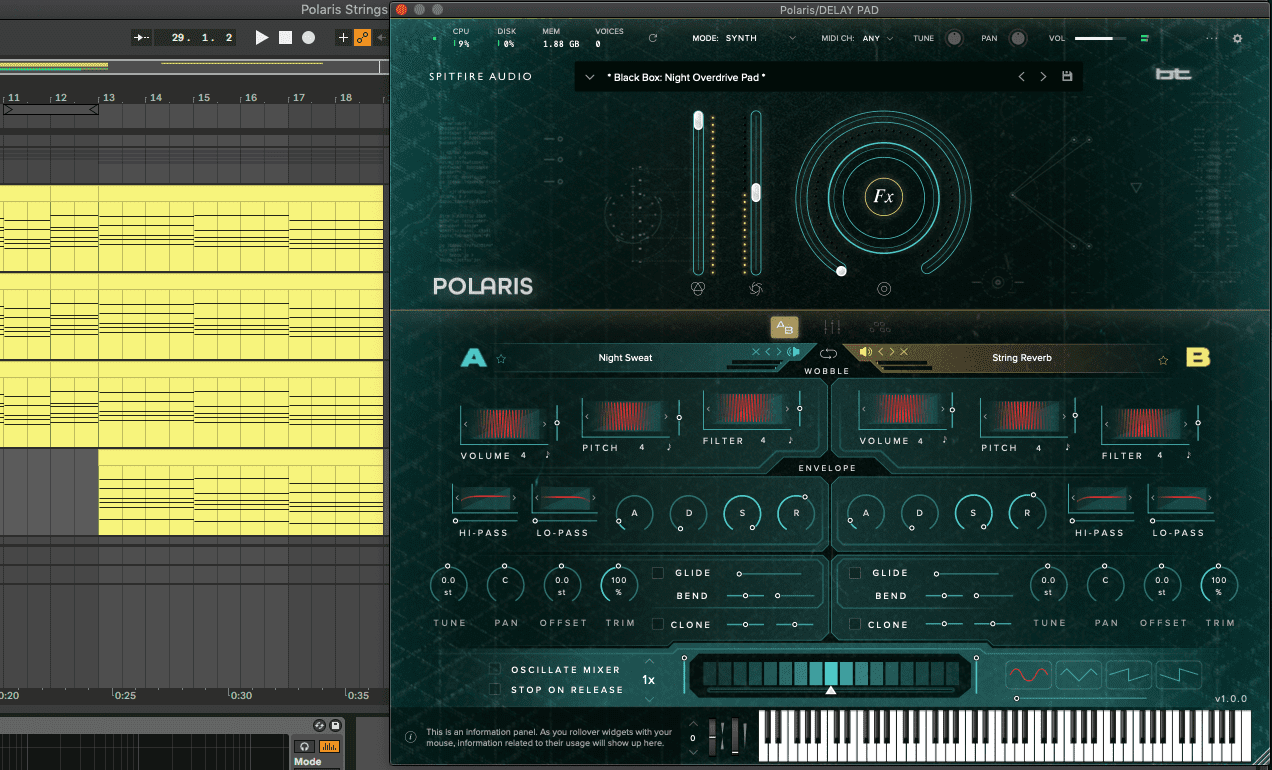Click the record button in the DAW transport
The image size is (1272, 770).
coord(308,37)
